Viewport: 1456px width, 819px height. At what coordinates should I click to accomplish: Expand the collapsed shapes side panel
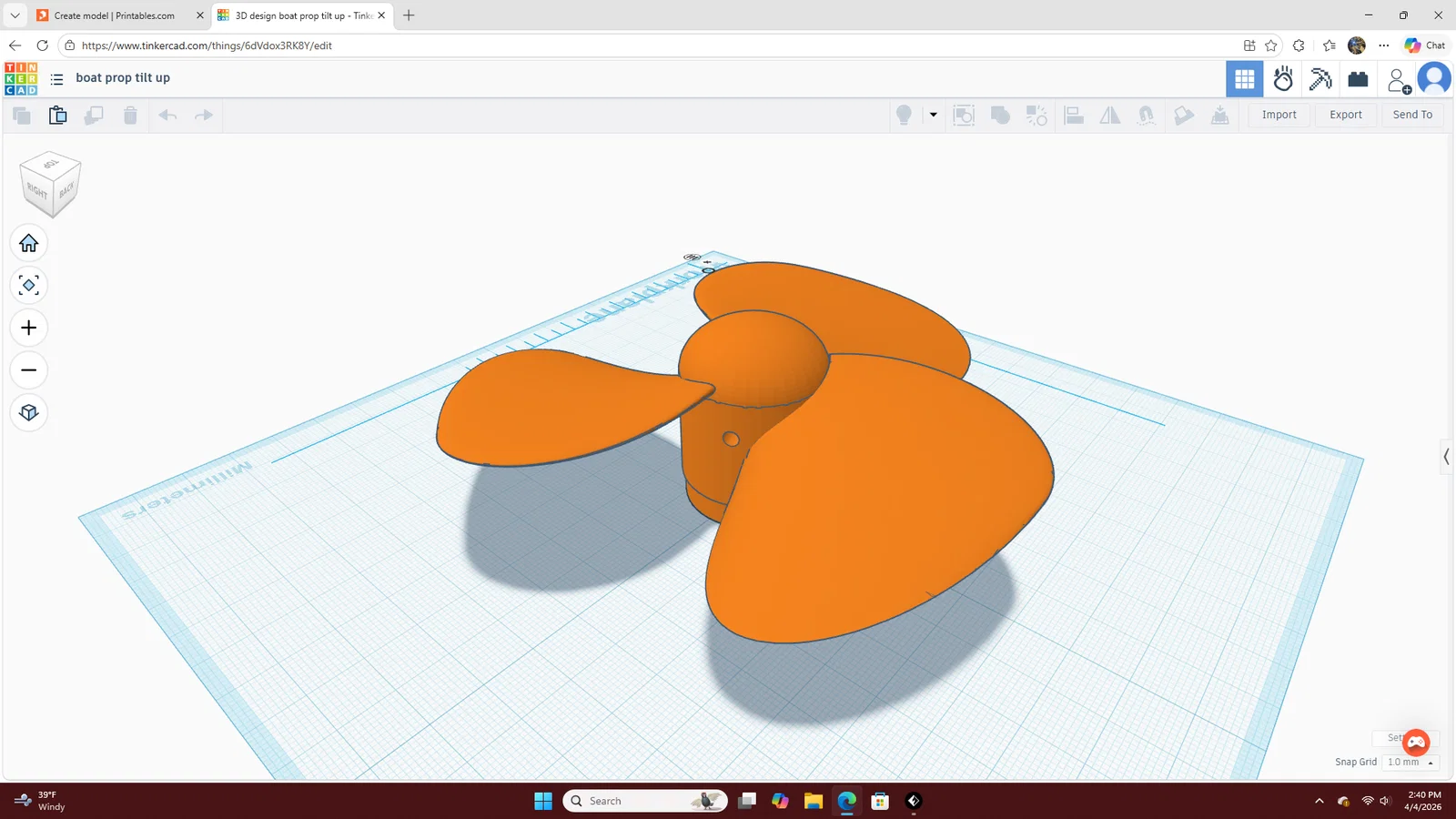(1446, 456)
